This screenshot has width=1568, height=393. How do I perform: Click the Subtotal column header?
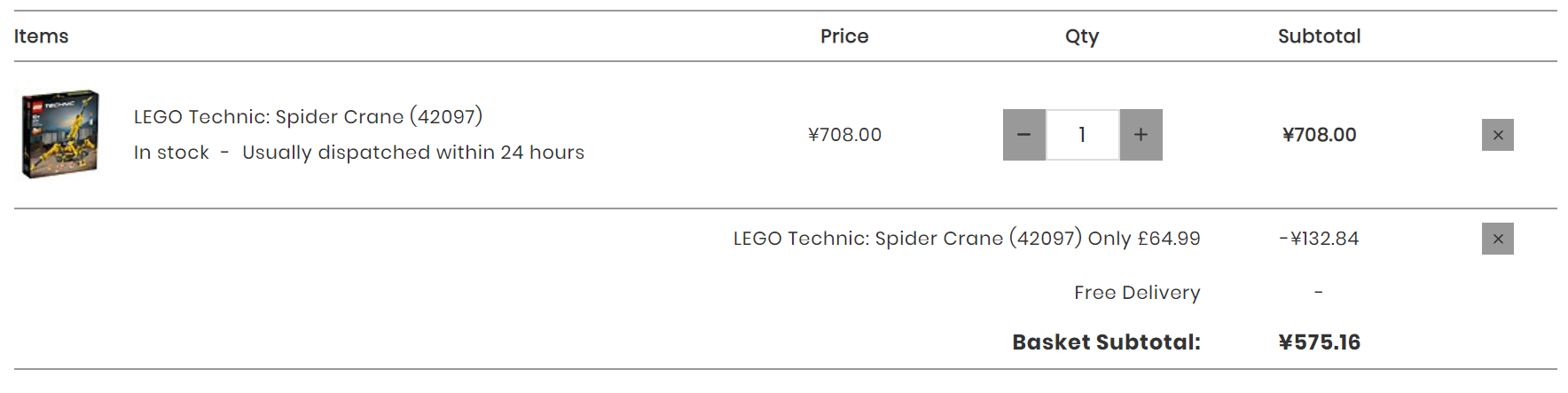click(x=1319, y=36)
